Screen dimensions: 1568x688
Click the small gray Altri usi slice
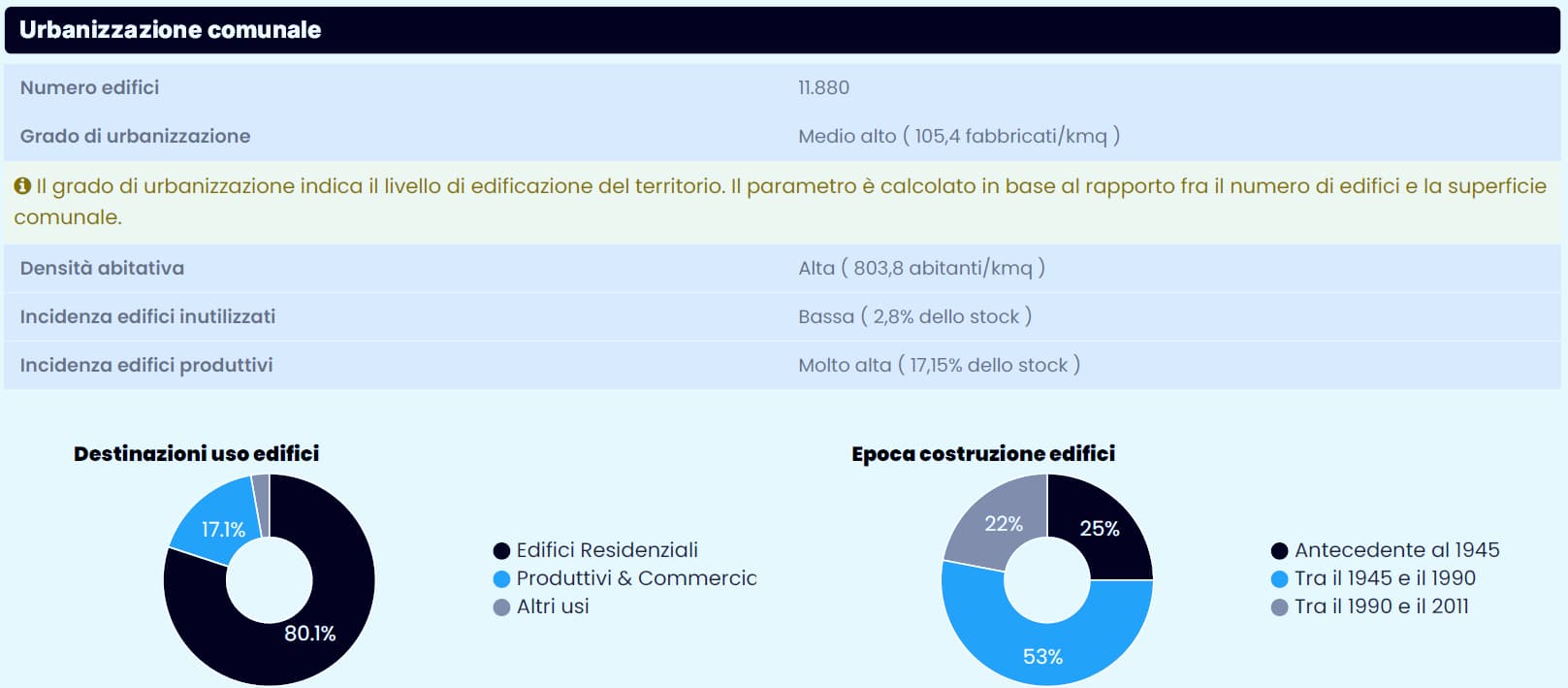tap(261, 492)
